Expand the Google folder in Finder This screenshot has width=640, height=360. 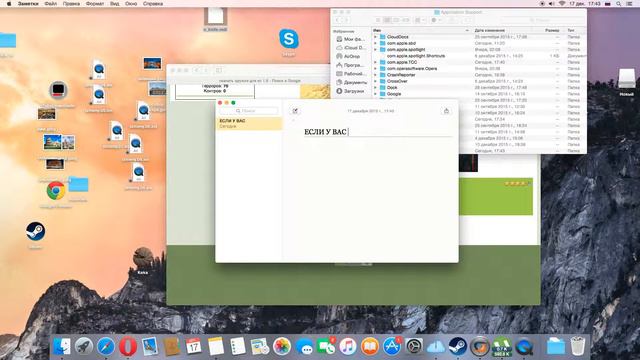point(376,94)
